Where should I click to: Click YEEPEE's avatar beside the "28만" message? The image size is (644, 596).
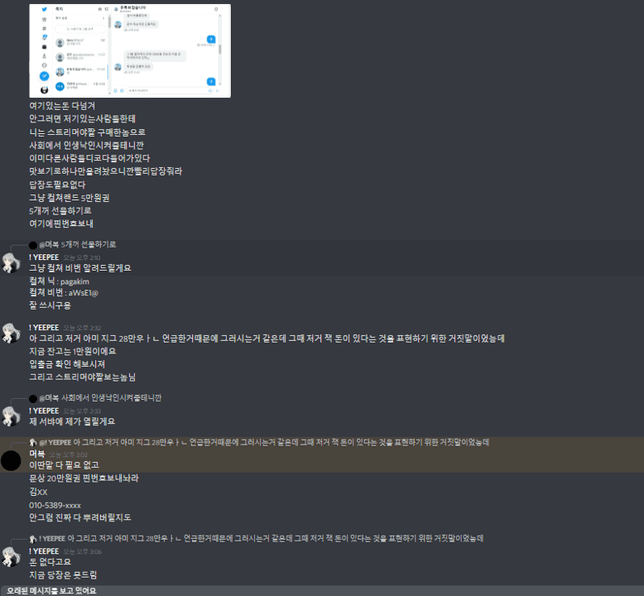(11, 333)
